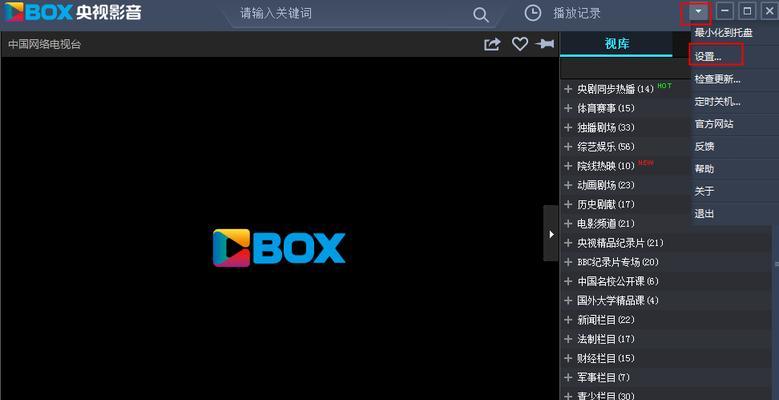Pin the player window on top
This screenshot has width=779, height=400.
[545, 44]
